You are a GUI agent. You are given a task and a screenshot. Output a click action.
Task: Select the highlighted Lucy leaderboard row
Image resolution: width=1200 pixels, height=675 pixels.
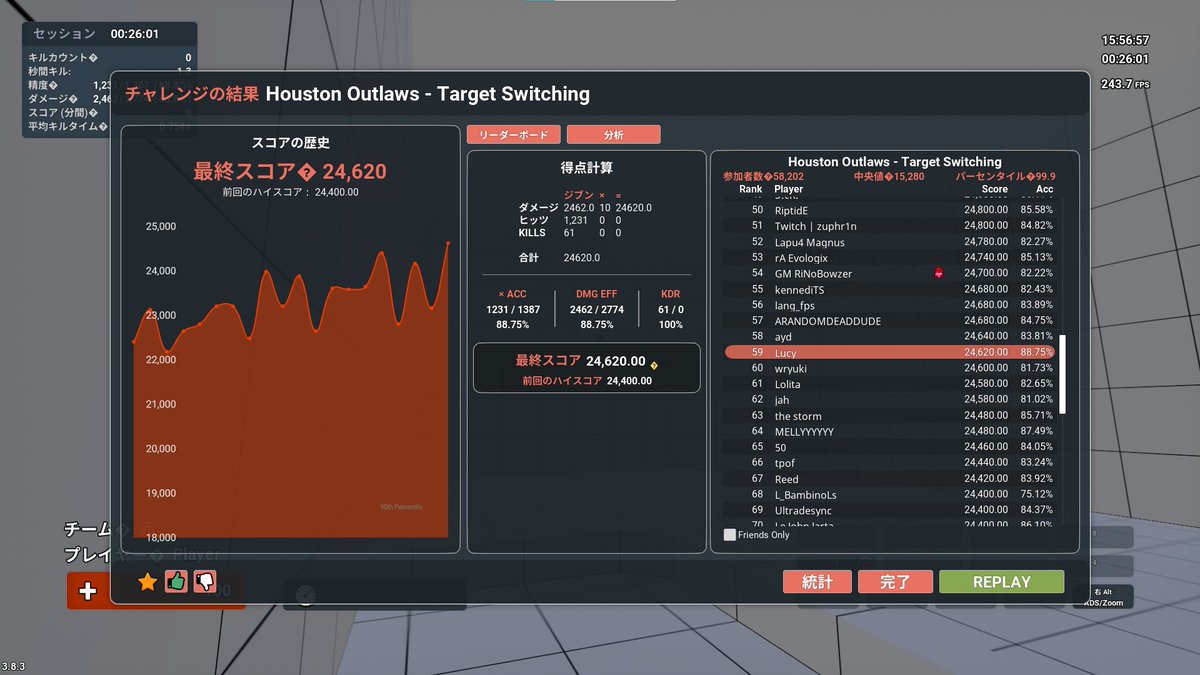(x=889, y=352)
